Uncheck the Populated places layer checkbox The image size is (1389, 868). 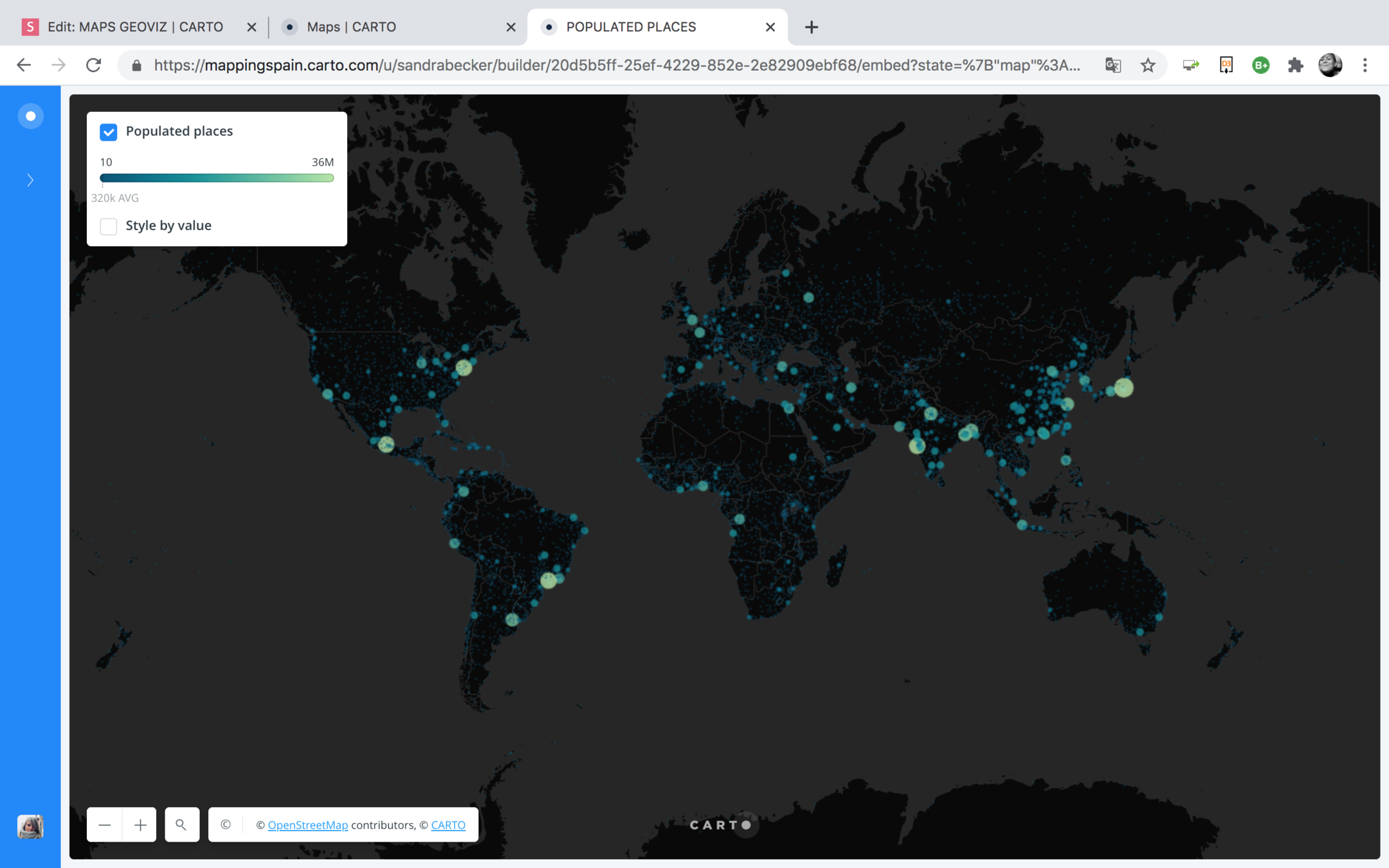pyautogui.click(x=109, y=132)
